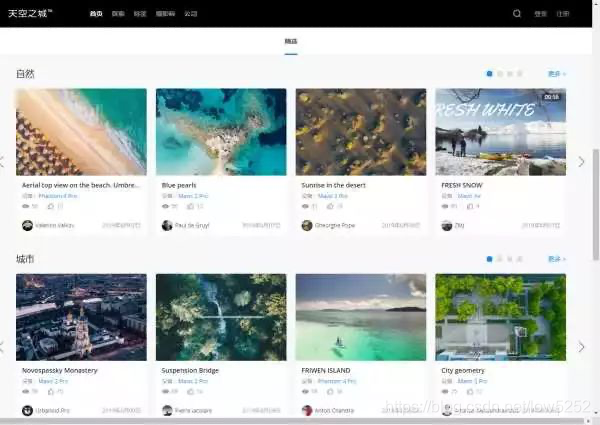Open Phantom 4 Pro link under Aerial top view
Screen dimensions: 600x425
pos(58,196)
